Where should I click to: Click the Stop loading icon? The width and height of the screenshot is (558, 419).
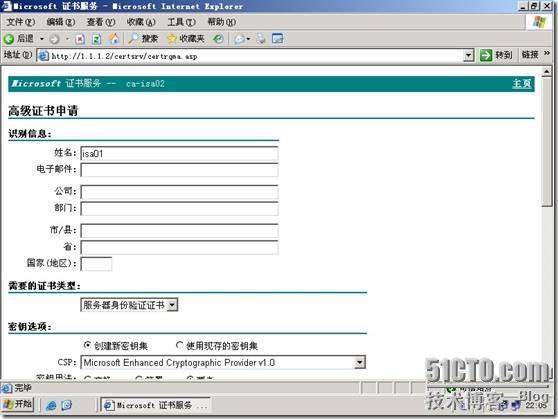[80, 39]
